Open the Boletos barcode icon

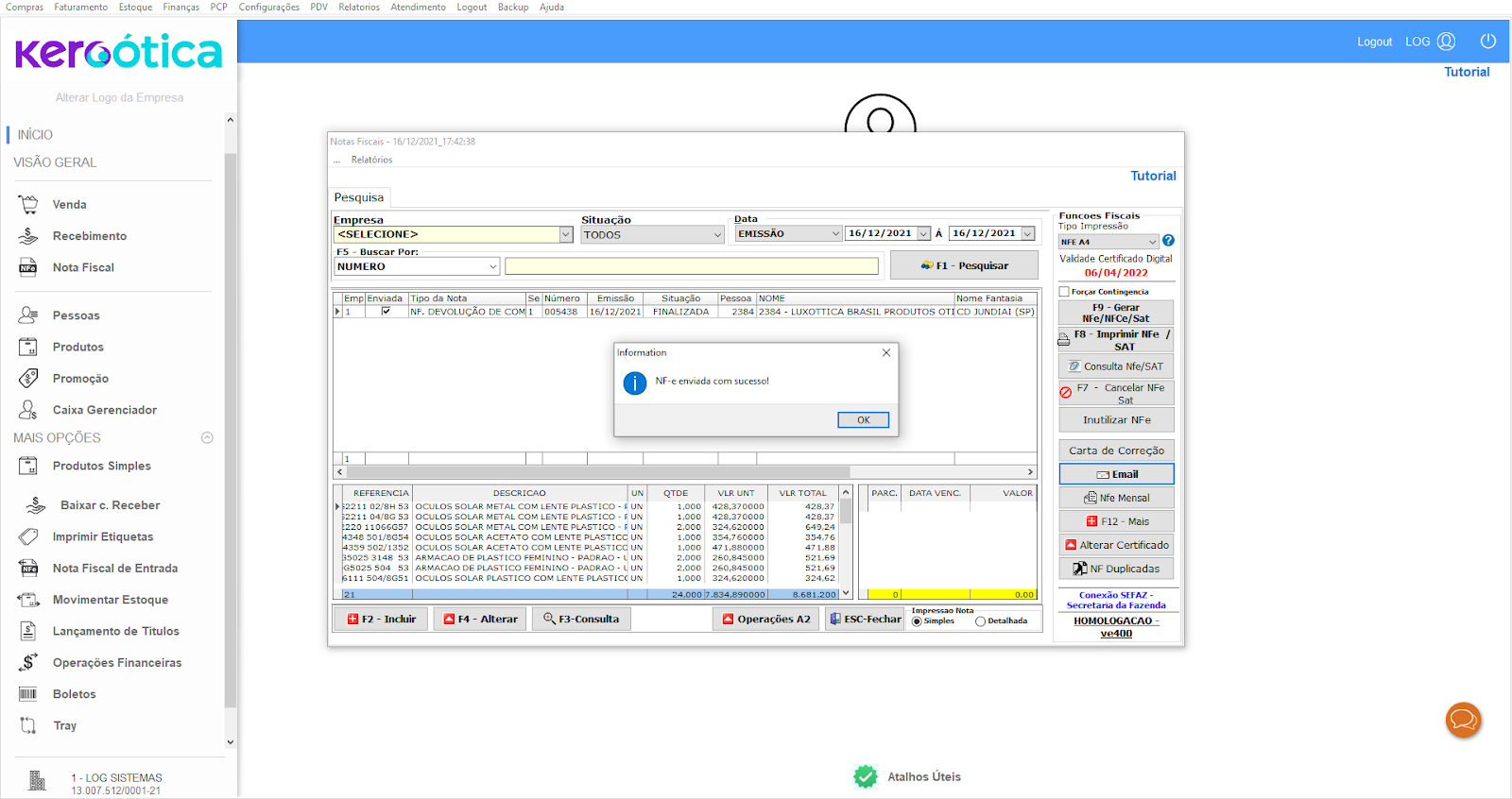click(28, 694)
